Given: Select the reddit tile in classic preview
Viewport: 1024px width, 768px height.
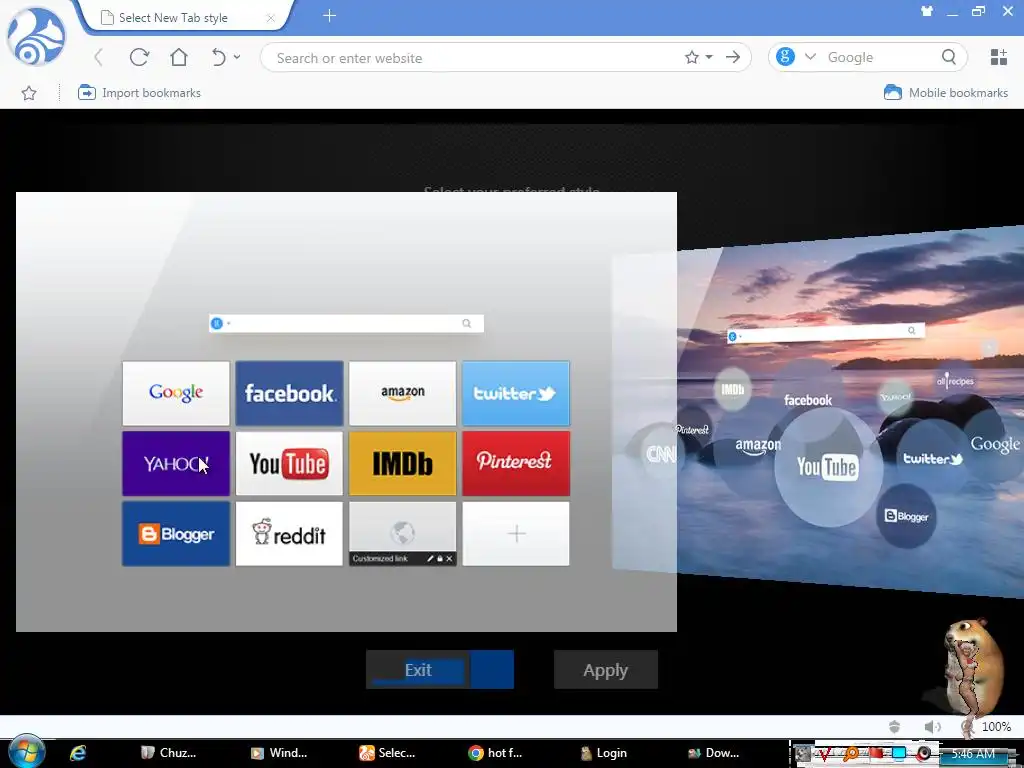Looking at the screenshot, I should tap(289, 534).
